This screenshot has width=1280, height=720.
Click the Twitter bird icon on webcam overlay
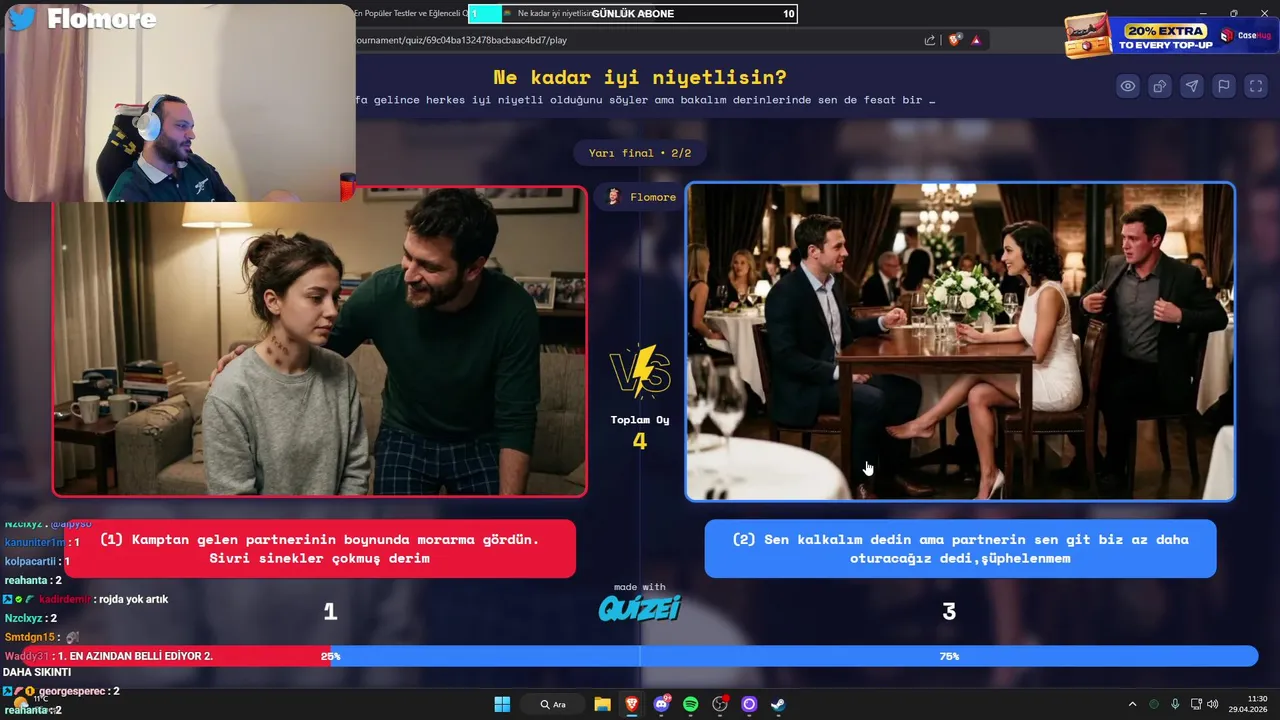click(x=22, y=18)
